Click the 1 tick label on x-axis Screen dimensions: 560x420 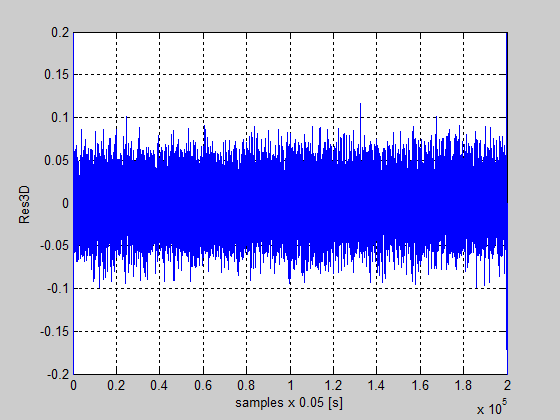click(290, 386)
